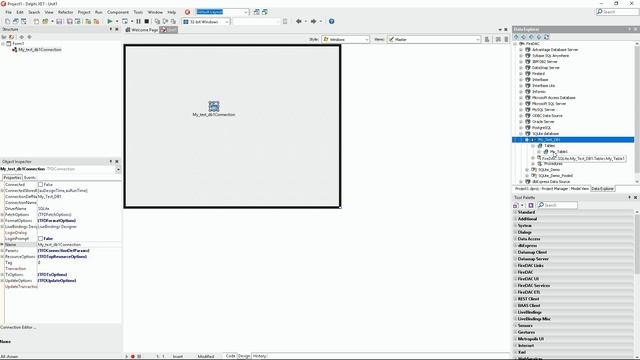
Task: Pin the Data Explorer panel
Action: [629, 29]
